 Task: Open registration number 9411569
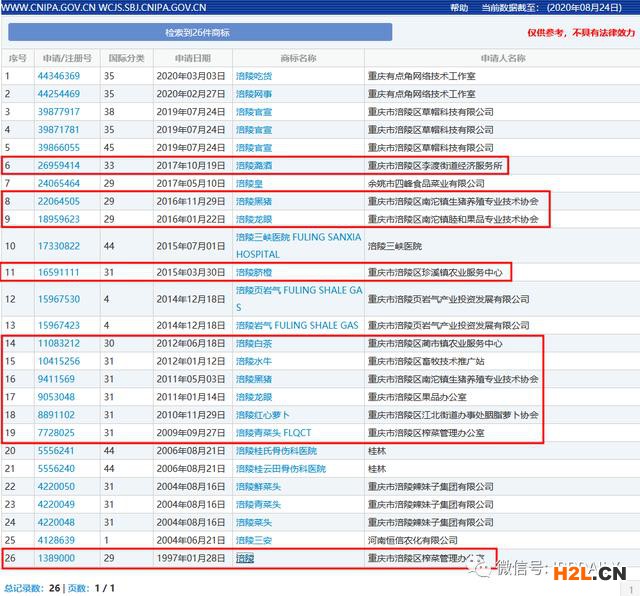pyautogui.click(x=56, y=379)
